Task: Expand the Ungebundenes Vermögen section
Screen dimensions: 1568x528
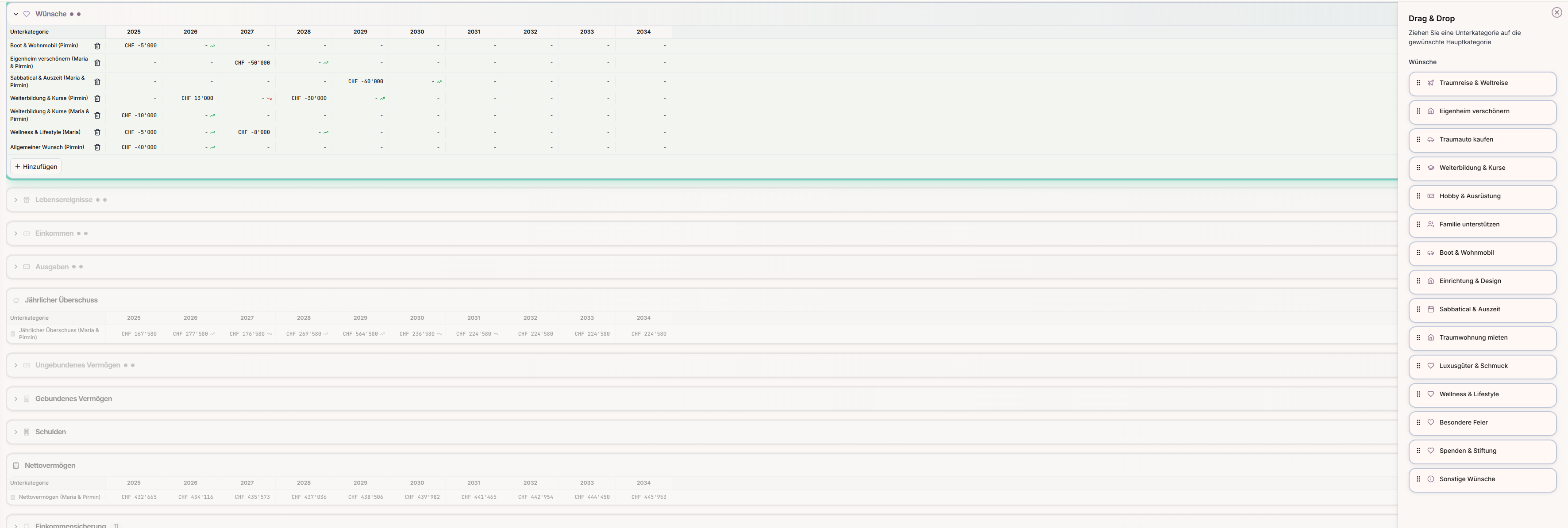Action: pyautogui.click(x=16, y=366)
